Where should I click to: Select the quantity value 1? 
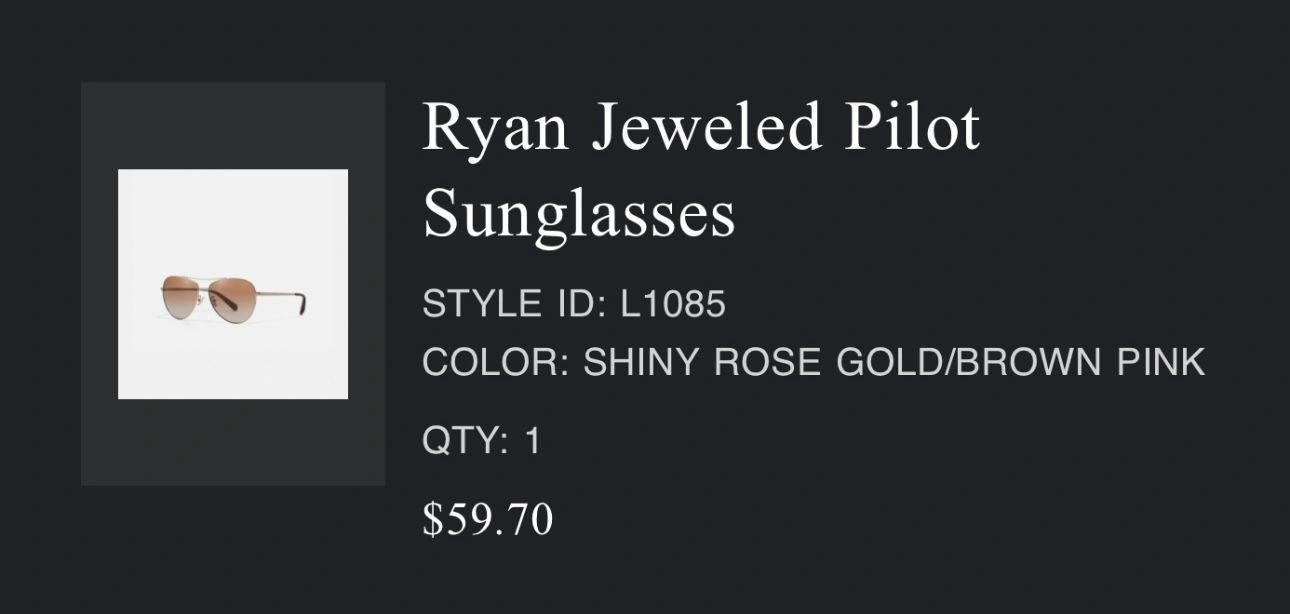click(533, 441)
